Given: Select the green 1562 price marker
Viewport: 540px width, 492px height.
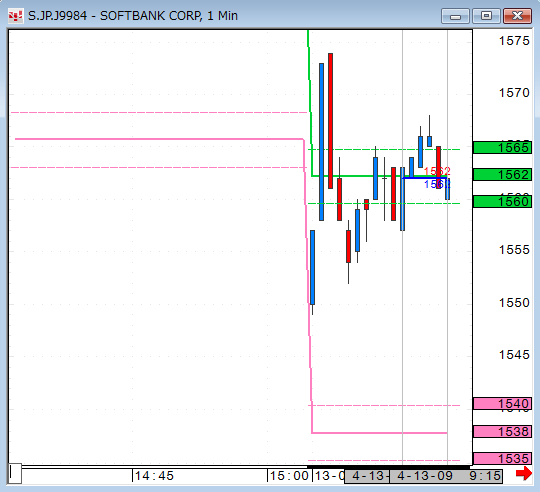Looking at the screenshot, I should coord(502,175).
